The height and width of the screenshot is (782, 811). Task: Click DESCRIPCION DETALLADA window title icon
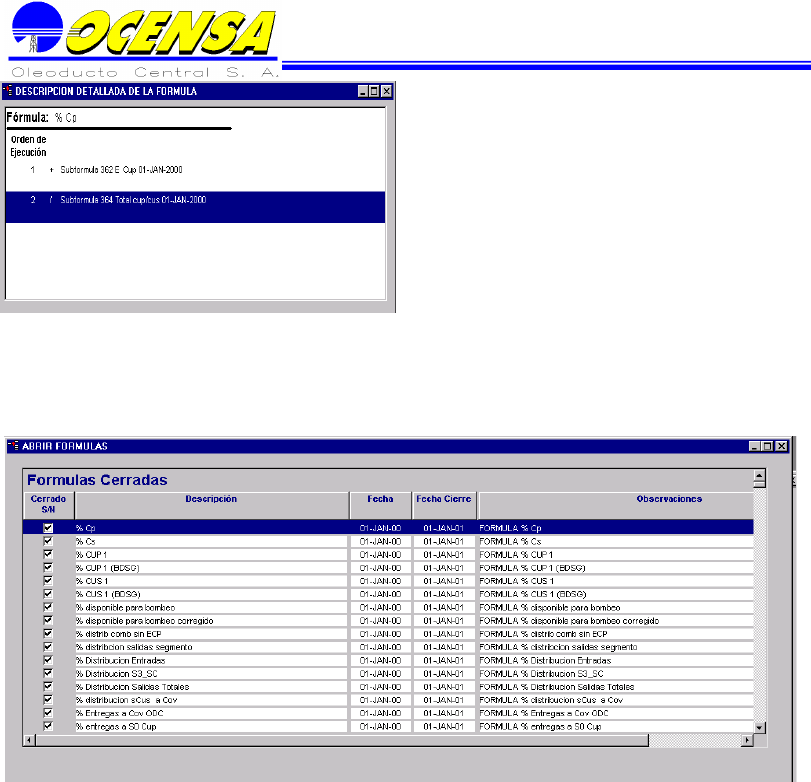tap(7, 91)
